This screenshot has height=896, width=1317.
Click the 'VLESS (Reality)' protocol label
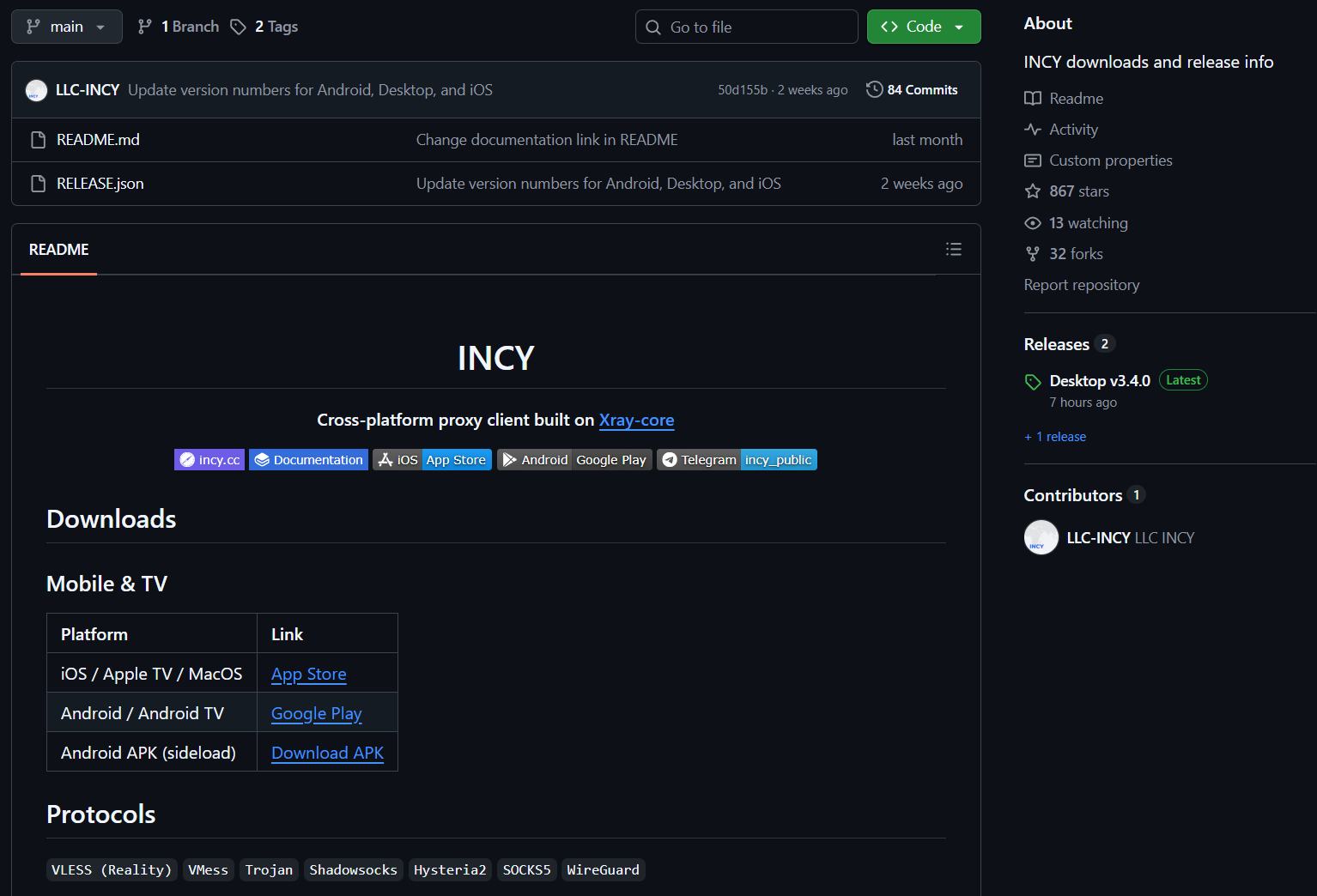112,870
